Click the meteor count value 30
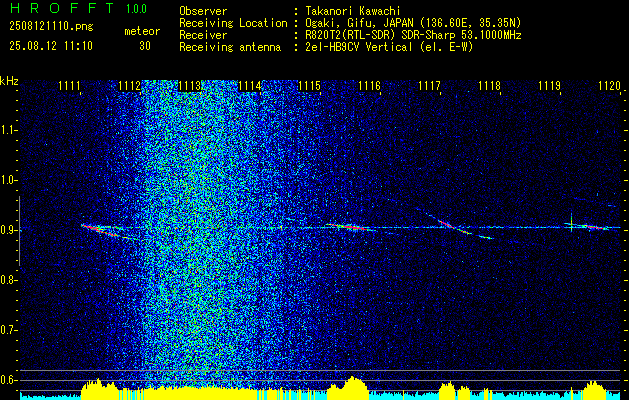The height and width of the screenshot is (400, 629). (x=145, y=46)
